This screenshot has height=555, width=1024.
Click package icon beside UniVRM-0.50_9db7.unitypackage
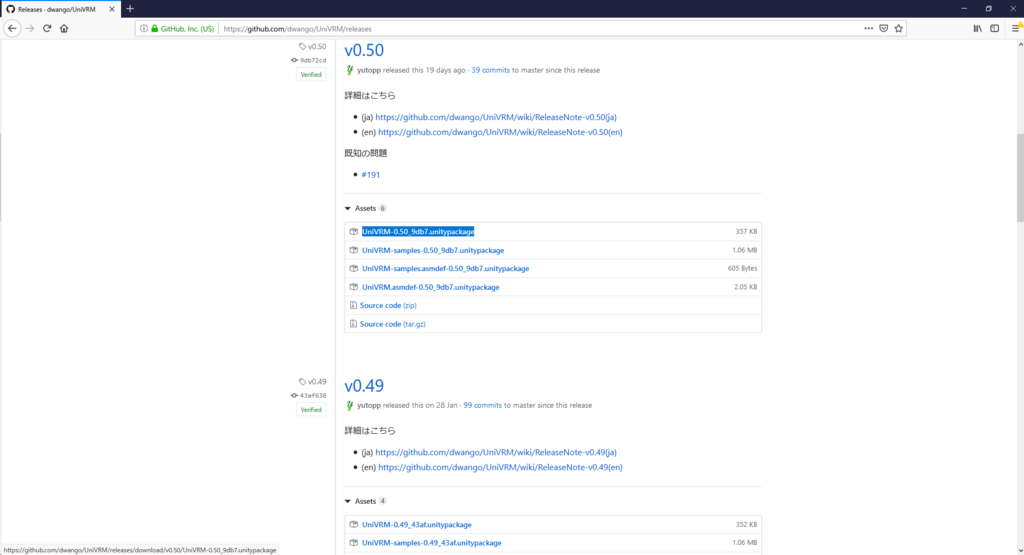pos(353,232)
